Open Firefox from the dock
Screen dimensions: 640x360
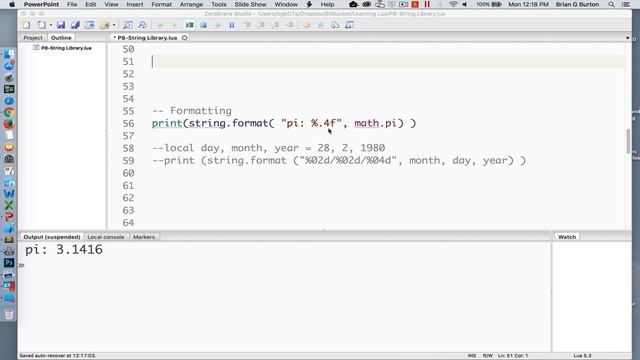tap(9, 124)
